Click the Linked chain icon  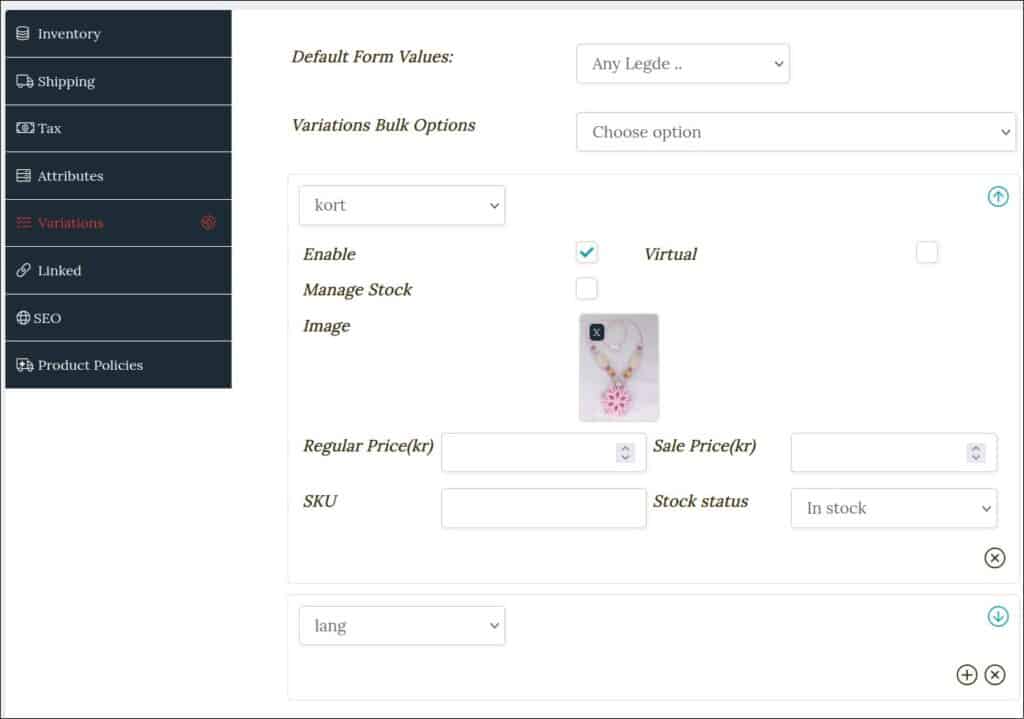(24, 270)
